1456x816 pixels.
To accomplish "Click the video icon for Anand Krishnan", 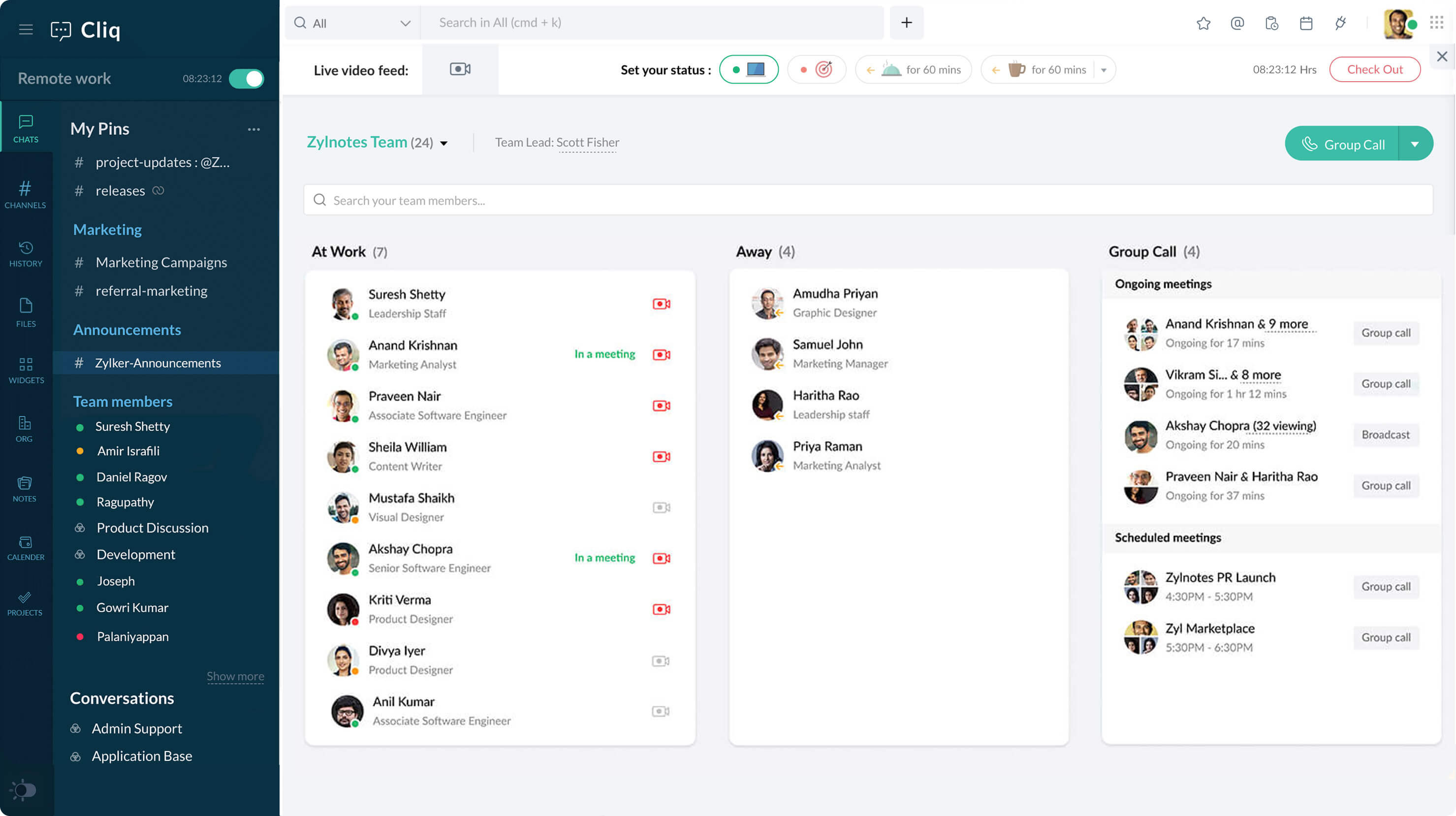I will (x=662, y=354).
